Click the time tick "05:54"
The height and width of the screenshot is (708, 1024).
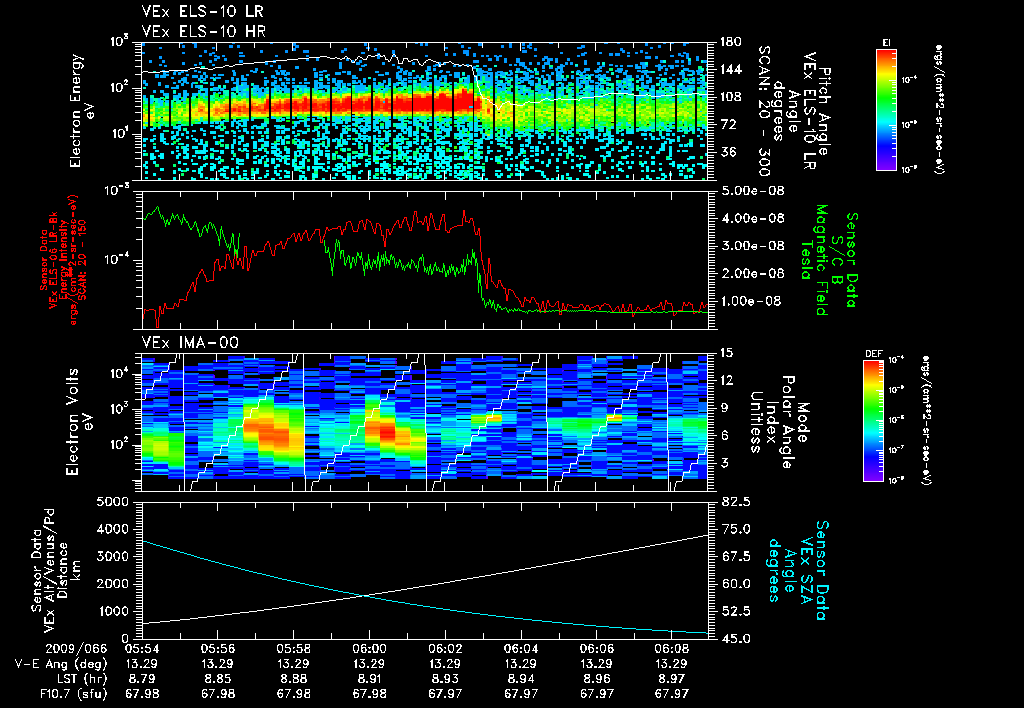[x=142, y=649]
